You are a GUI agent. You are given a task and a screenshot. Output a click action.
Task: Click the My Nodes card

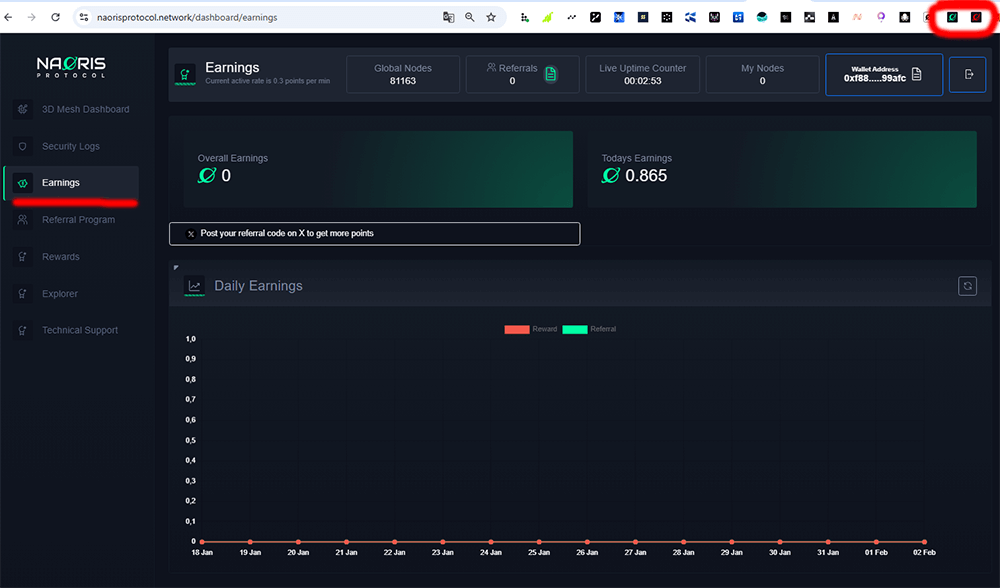coord(762,75)
